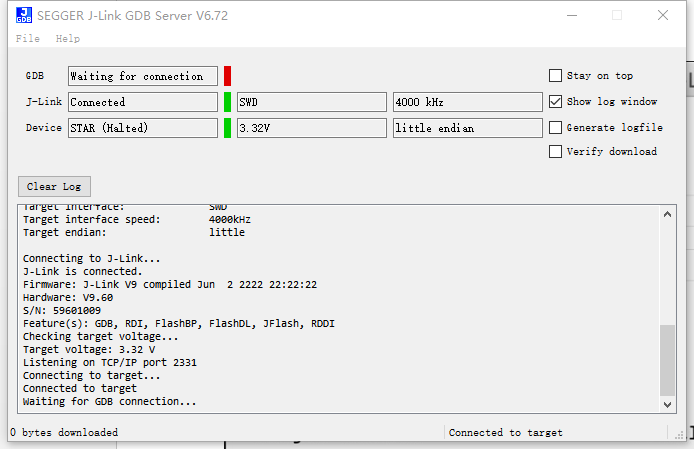Enable Generate logfile checkbox
This screenshot has width=694, height=449.
point(555,128)
